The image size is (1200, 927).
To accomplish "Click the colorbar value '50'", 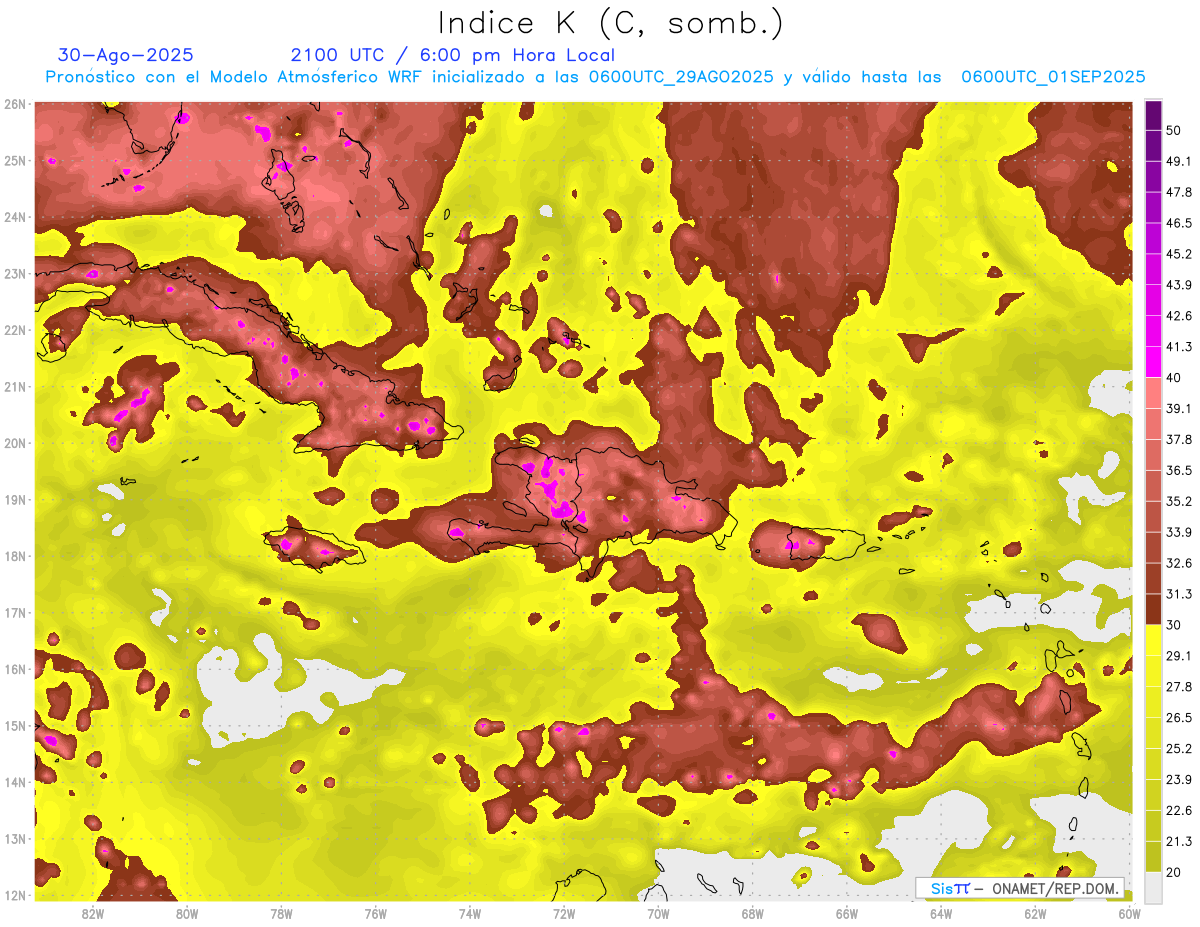I will [x=1173, y=131].
